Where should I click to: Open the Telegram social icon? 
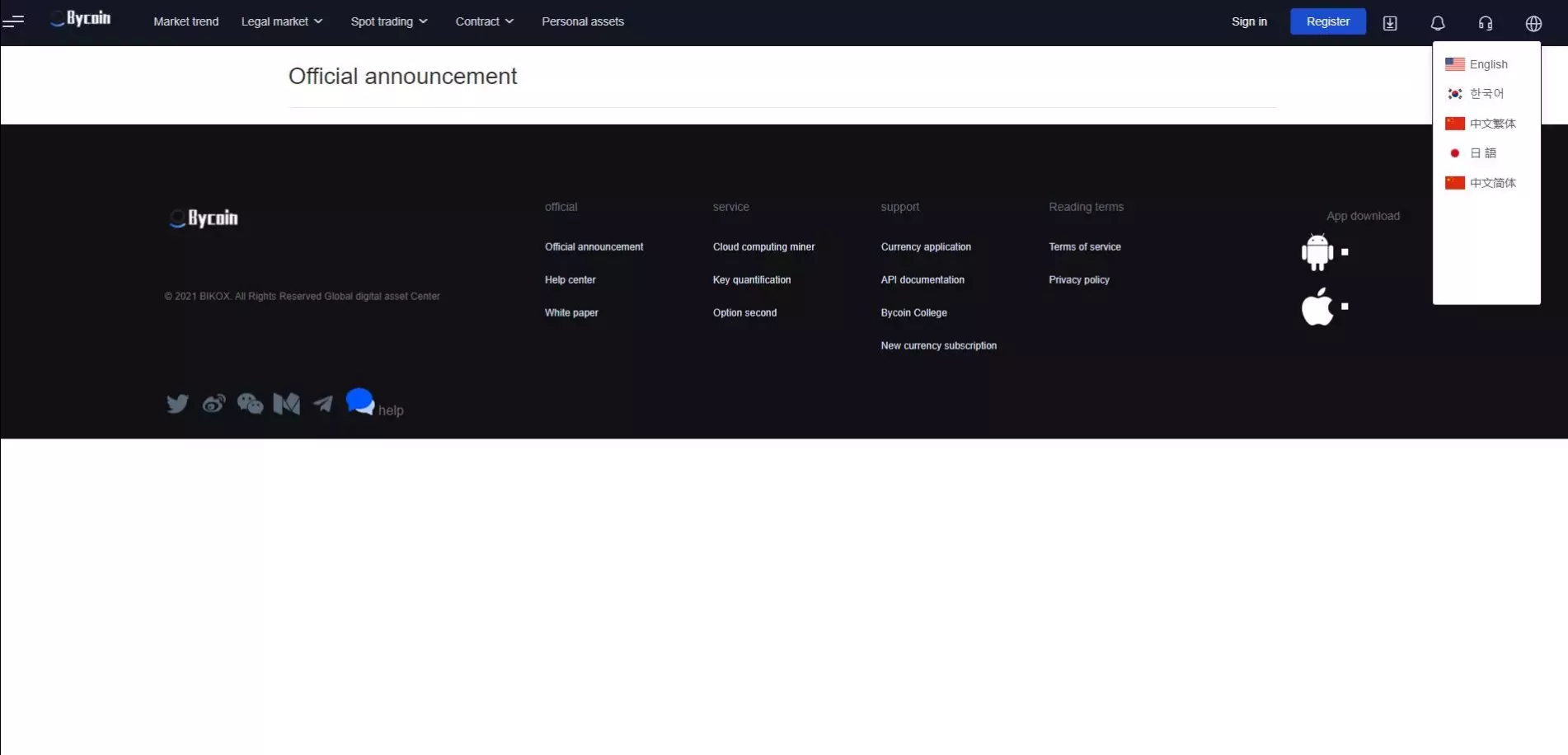323,404
